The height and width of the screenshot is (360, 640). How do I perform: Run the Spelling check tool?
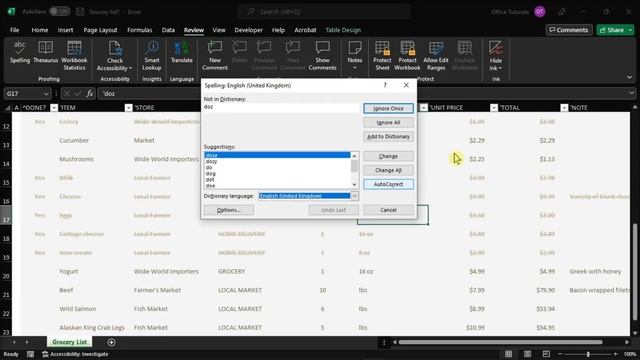(20, 52)
